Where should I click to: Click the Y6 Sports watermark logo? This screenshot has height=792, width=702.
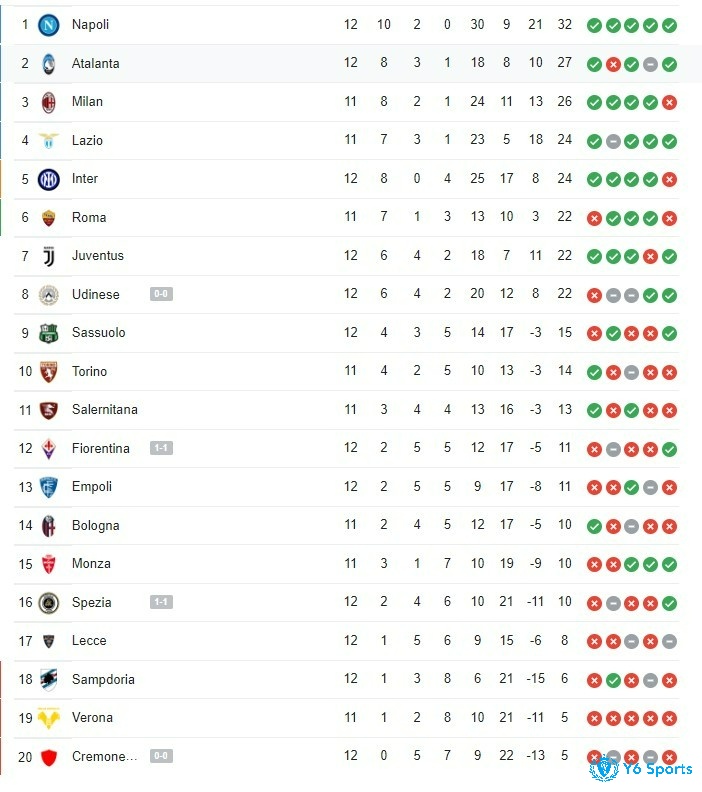pos(641,768)
